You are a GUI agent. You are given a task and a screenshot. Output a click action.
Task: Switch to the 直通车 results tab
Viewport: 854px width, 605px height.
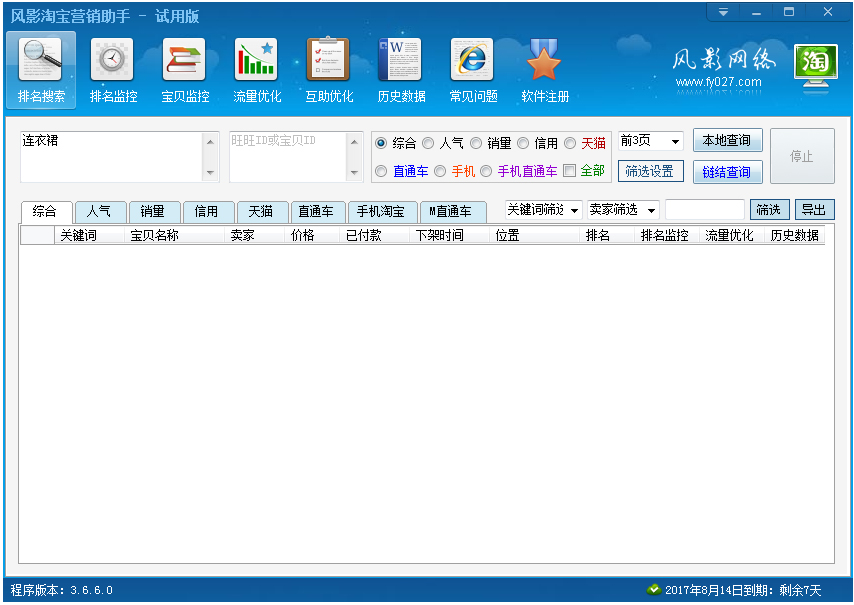click(x=318, y=212)
